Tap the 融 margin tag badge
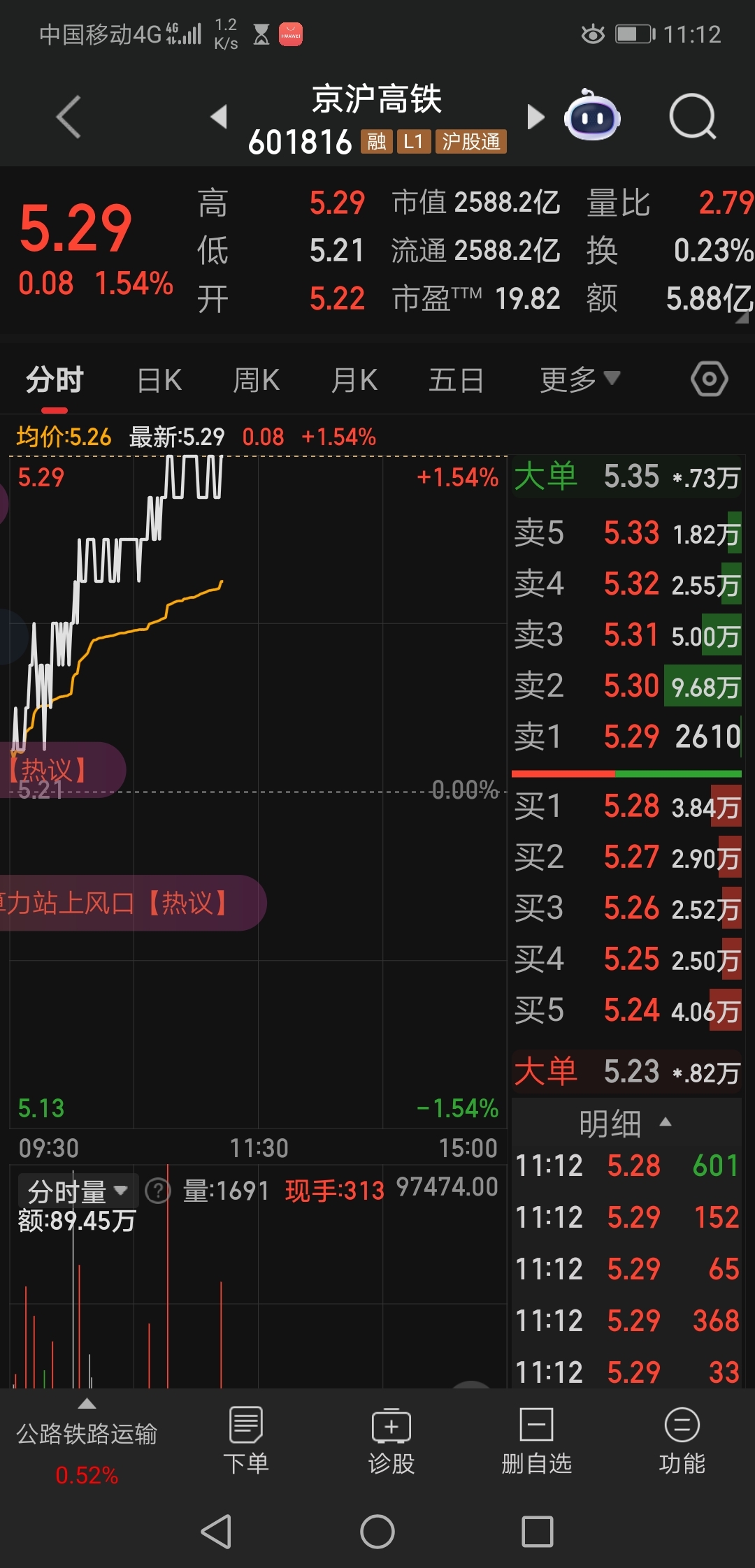This screenshot has height=1568, width=755. pyautogui.click(x=377, y=142)
